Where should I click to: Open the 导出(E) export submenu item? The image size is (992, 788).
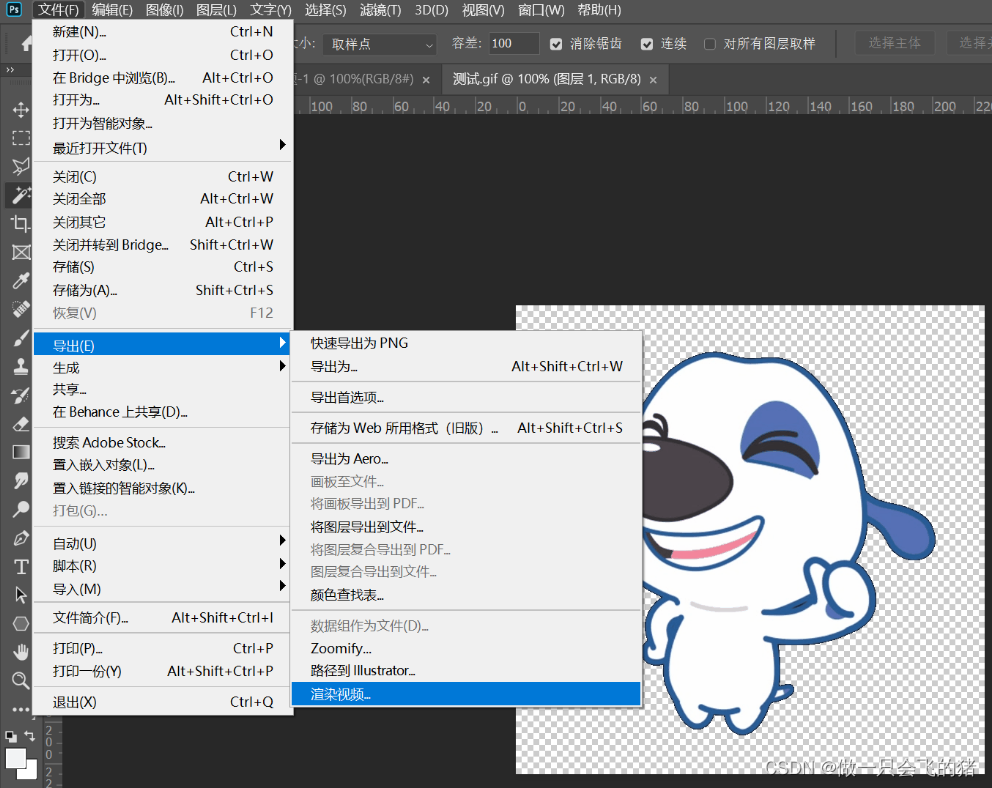(x=163, y=345)
